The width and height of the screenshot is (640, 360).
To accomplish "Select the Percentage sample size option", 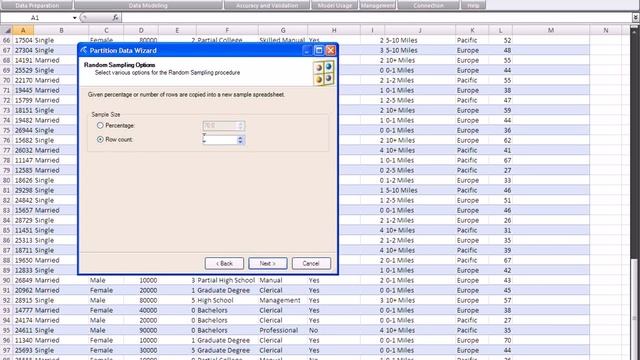I will [x=100, y=126].
